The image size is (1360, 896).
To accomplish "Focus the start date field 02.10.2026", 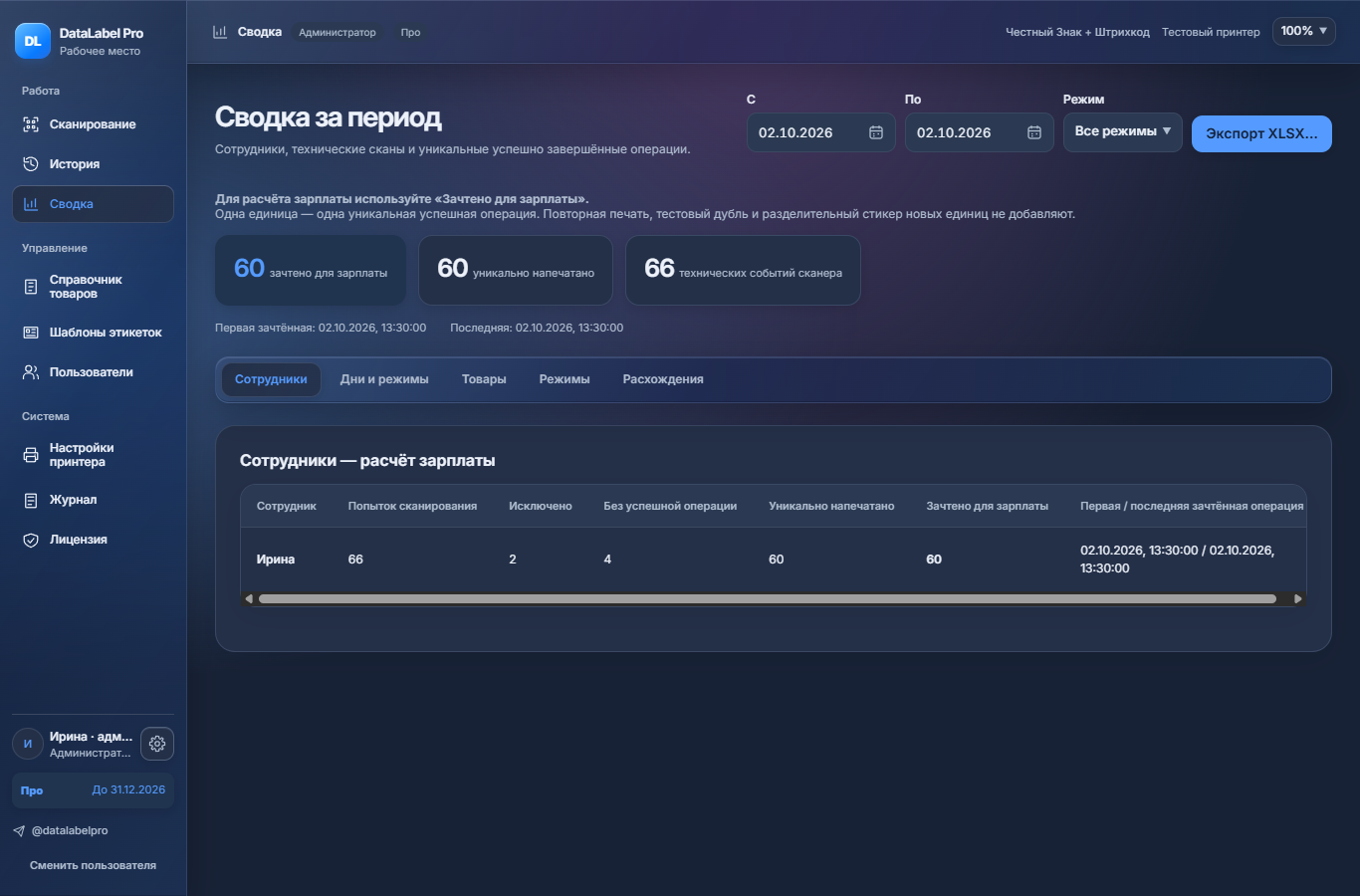I will coord(821,132).
